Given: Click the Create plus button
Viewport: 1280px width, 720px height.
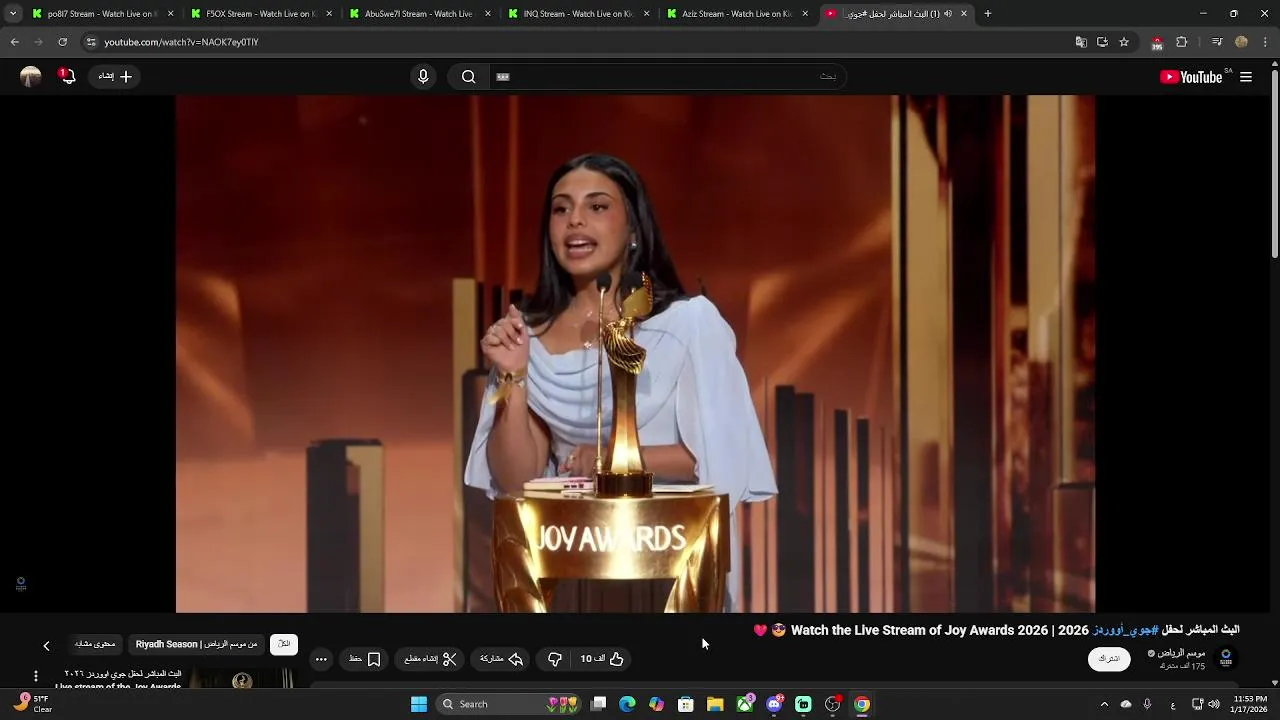Looking at the screenshot, I should tap(114, 76).
